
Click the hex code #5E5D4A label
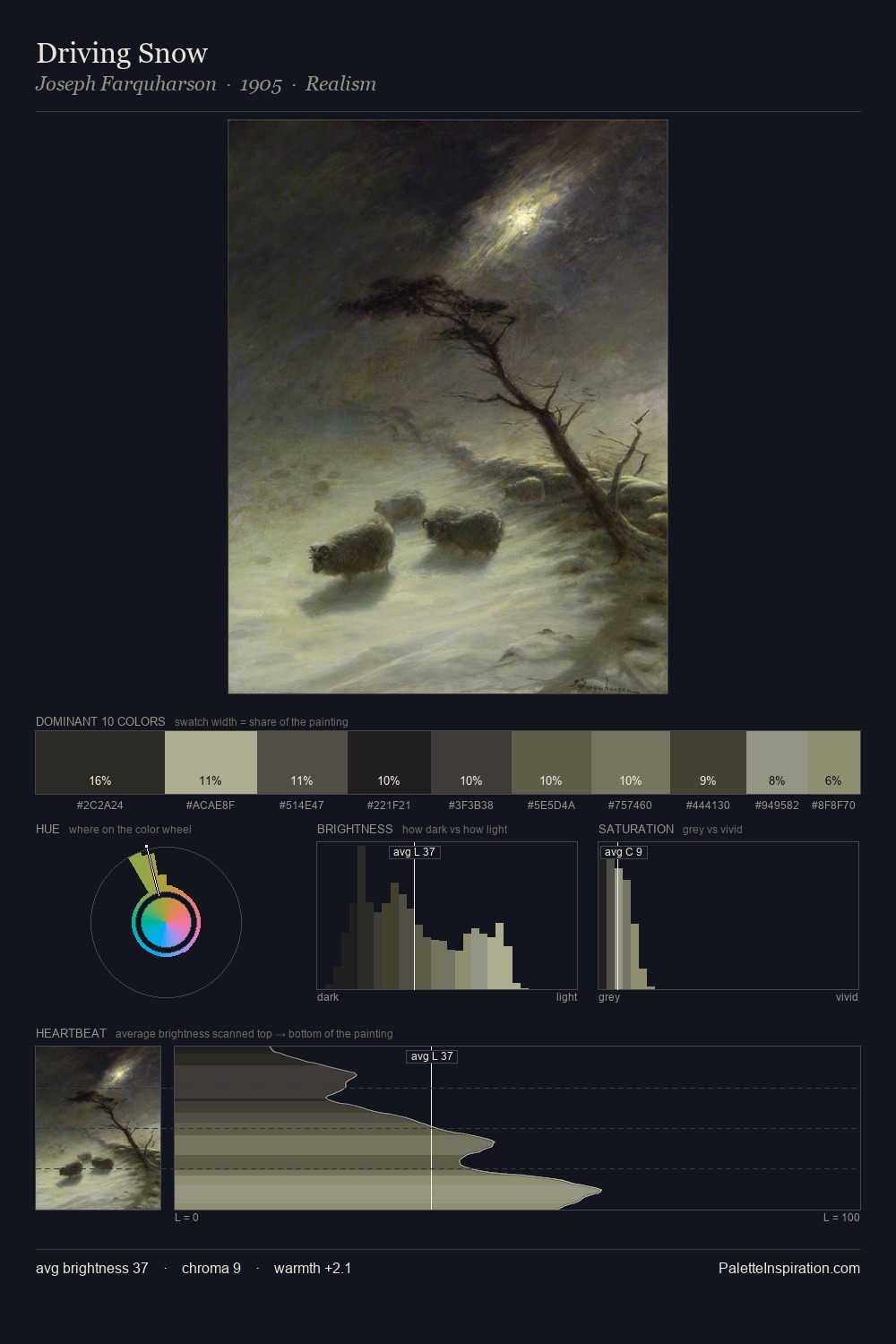(x=551, y=806)
